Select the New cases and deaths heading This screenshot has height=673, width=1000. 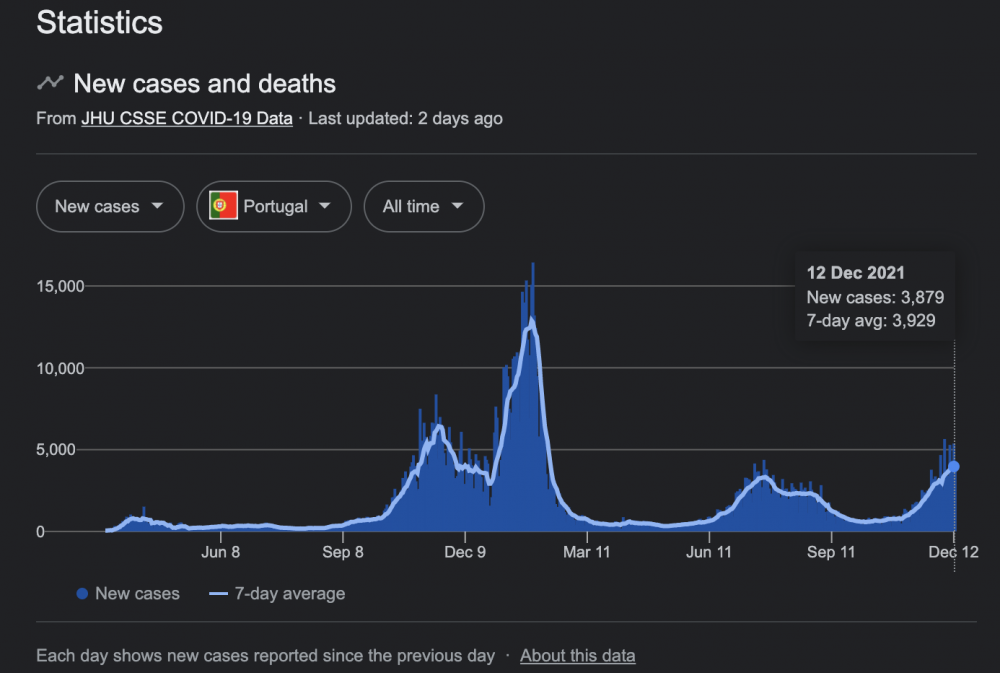[204, 83]
